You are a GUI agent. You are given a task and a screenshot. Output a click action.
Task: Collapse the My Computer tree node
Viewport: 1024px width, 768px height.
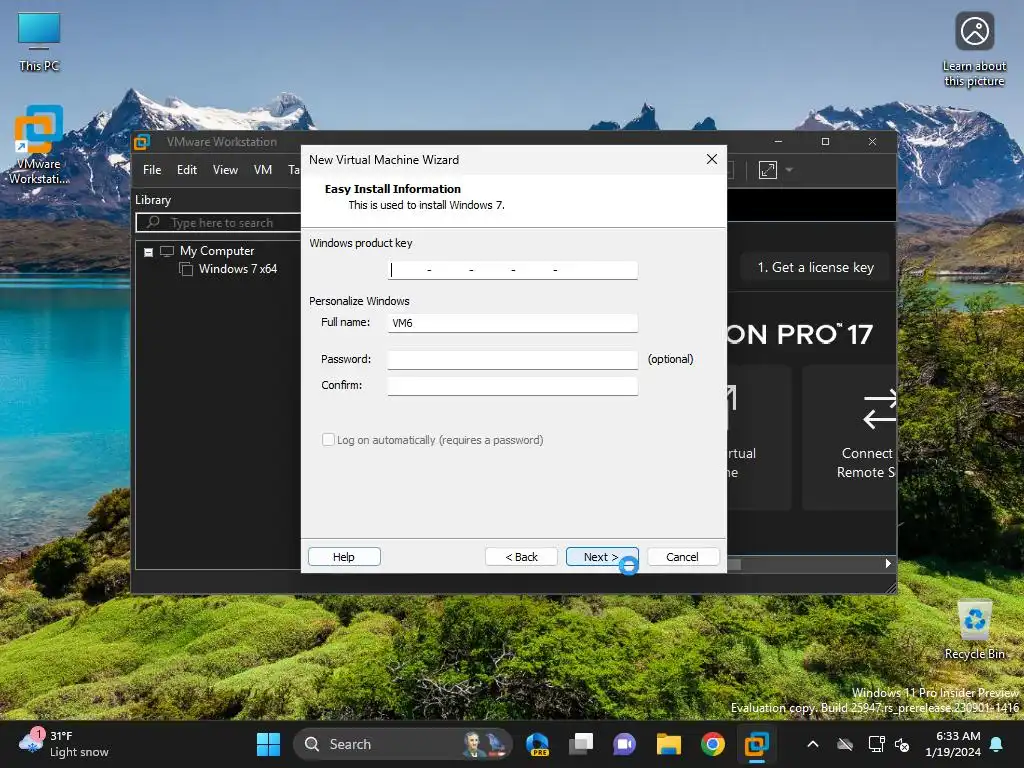point(148,252)
